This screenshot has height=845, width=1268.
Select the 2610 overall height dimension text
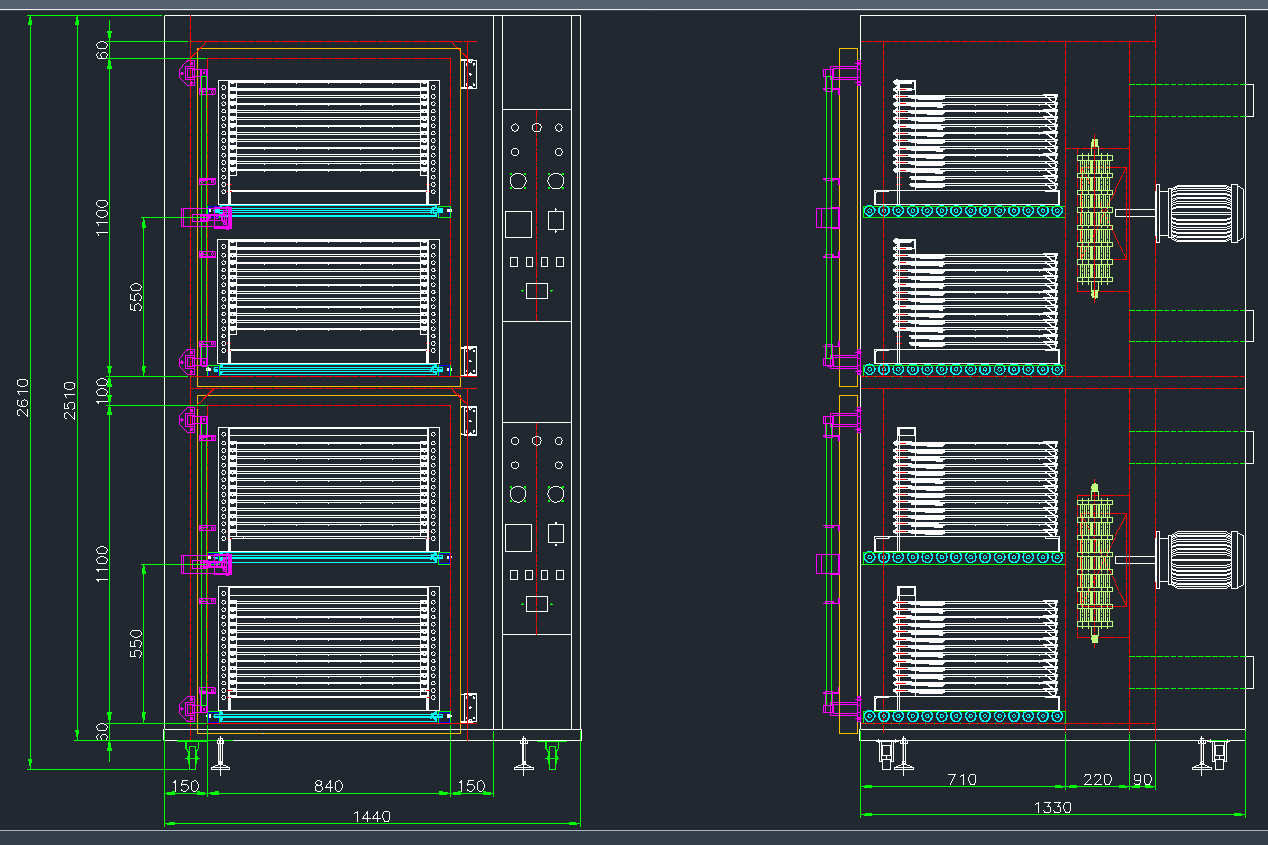pos(23,398)
